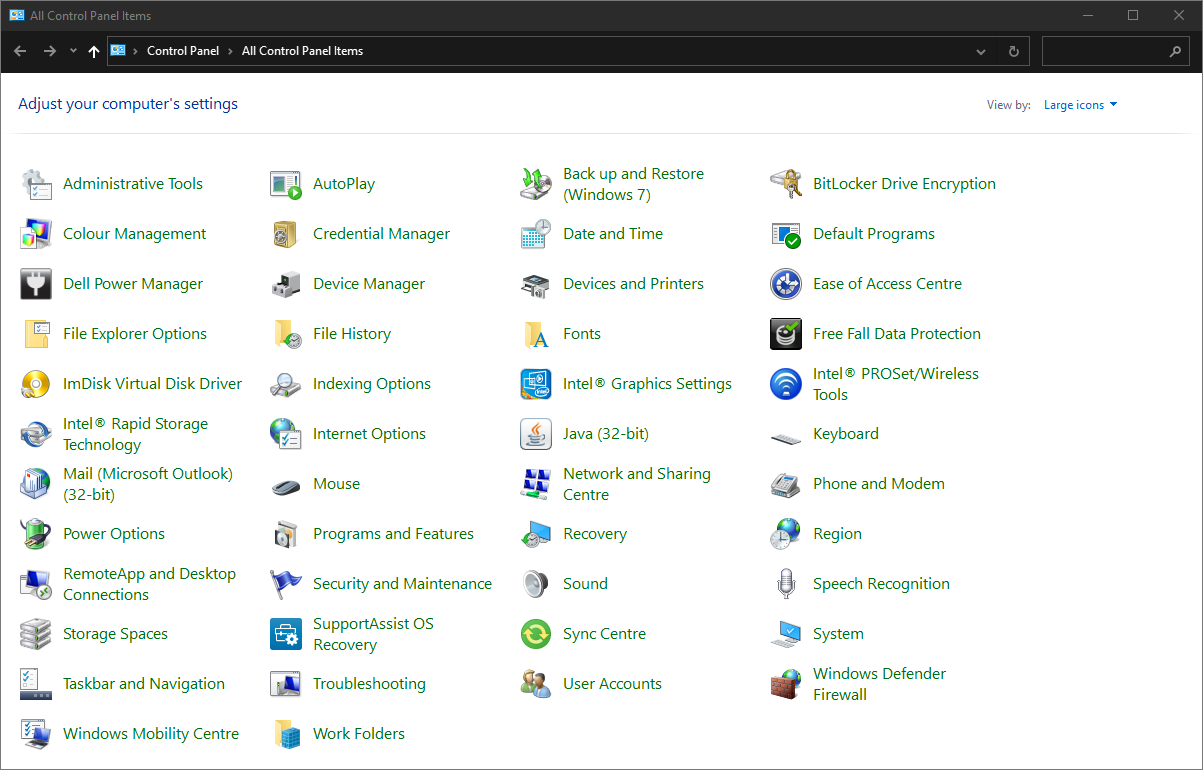Open the File Explorer Options icon
The width and height of the screenshot is (1203, 770).
(36, 334)
